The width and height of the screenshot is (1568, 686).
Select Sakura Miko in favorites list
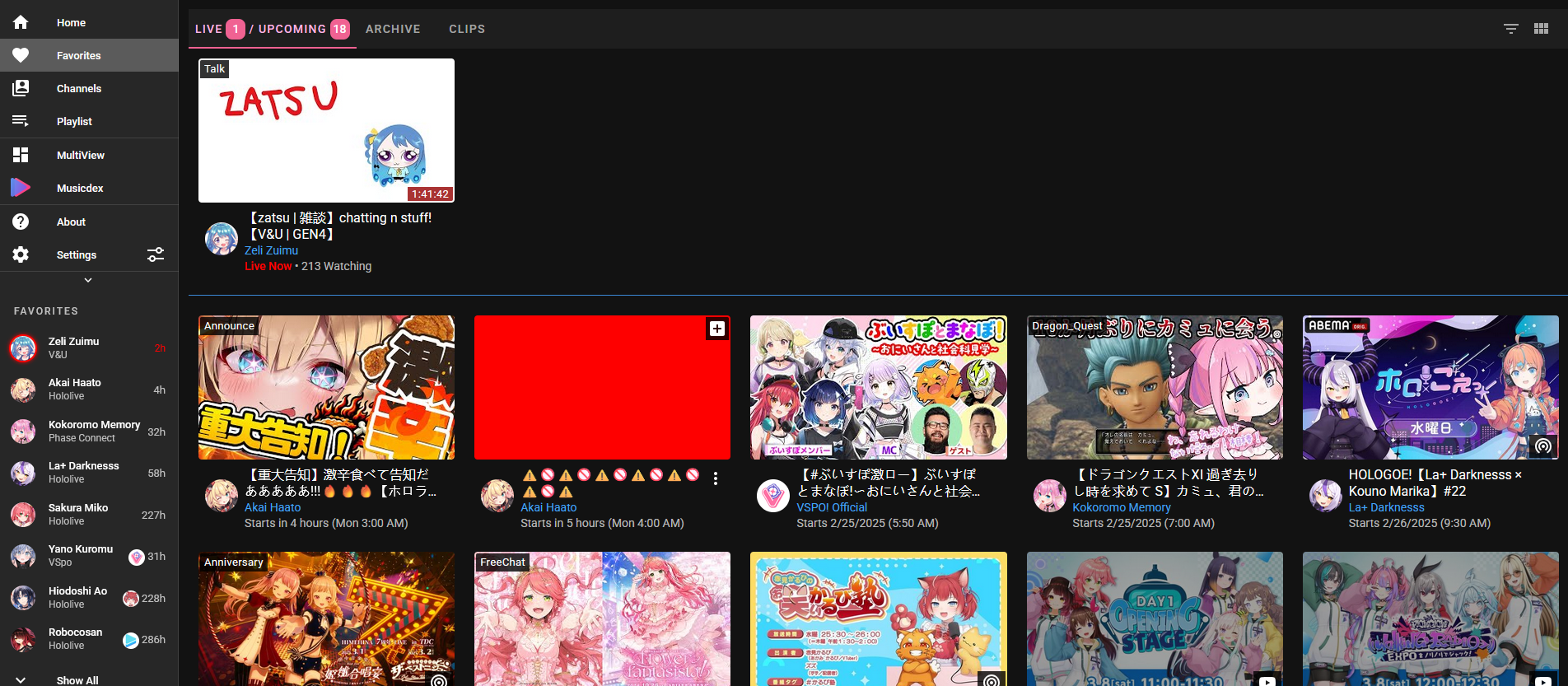(89, 515)
